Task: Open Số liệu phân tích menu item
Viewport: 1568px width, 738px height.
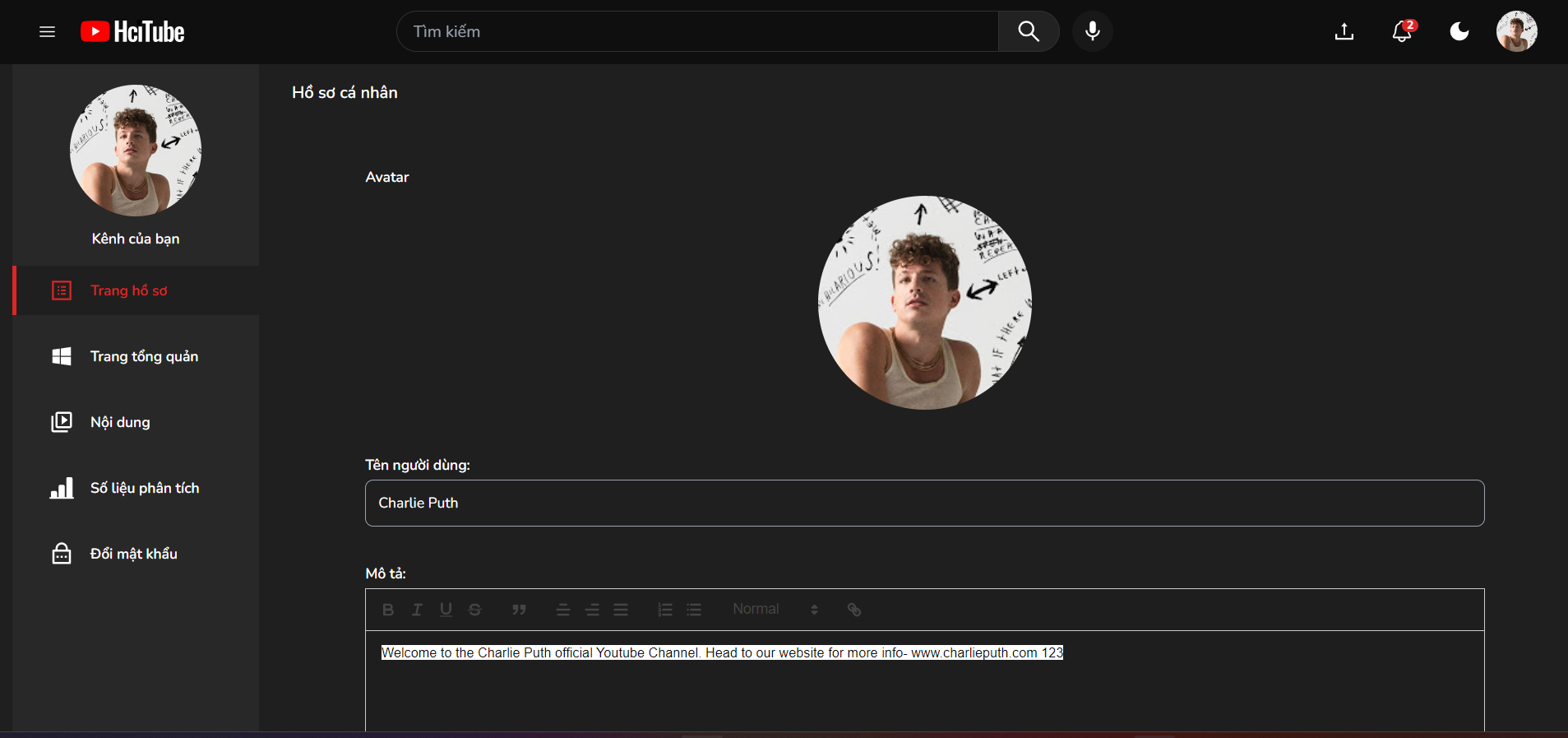Action: click(136, 488)
